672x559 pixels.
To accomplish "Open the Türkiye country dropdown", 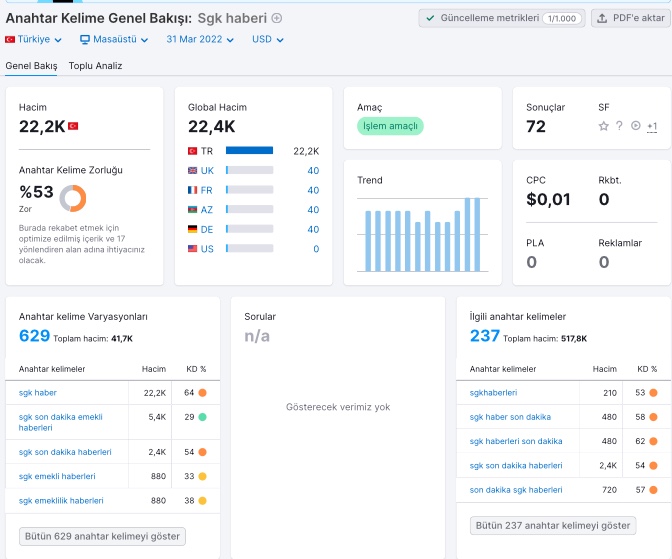I will (x=33, y=39).
